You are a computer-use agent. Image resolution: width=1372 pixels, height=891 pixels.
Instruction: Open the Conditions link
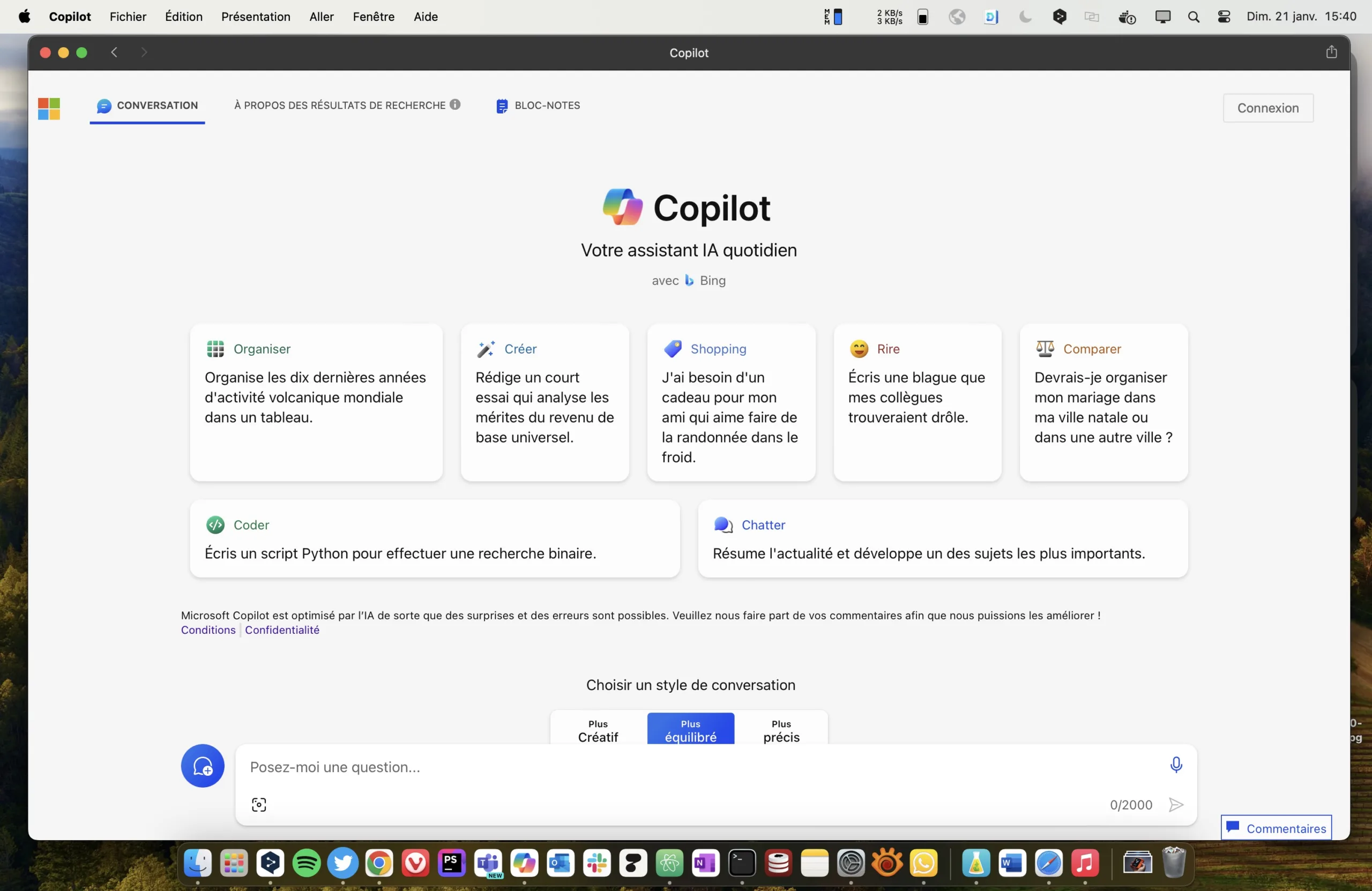tap(208, 630)
